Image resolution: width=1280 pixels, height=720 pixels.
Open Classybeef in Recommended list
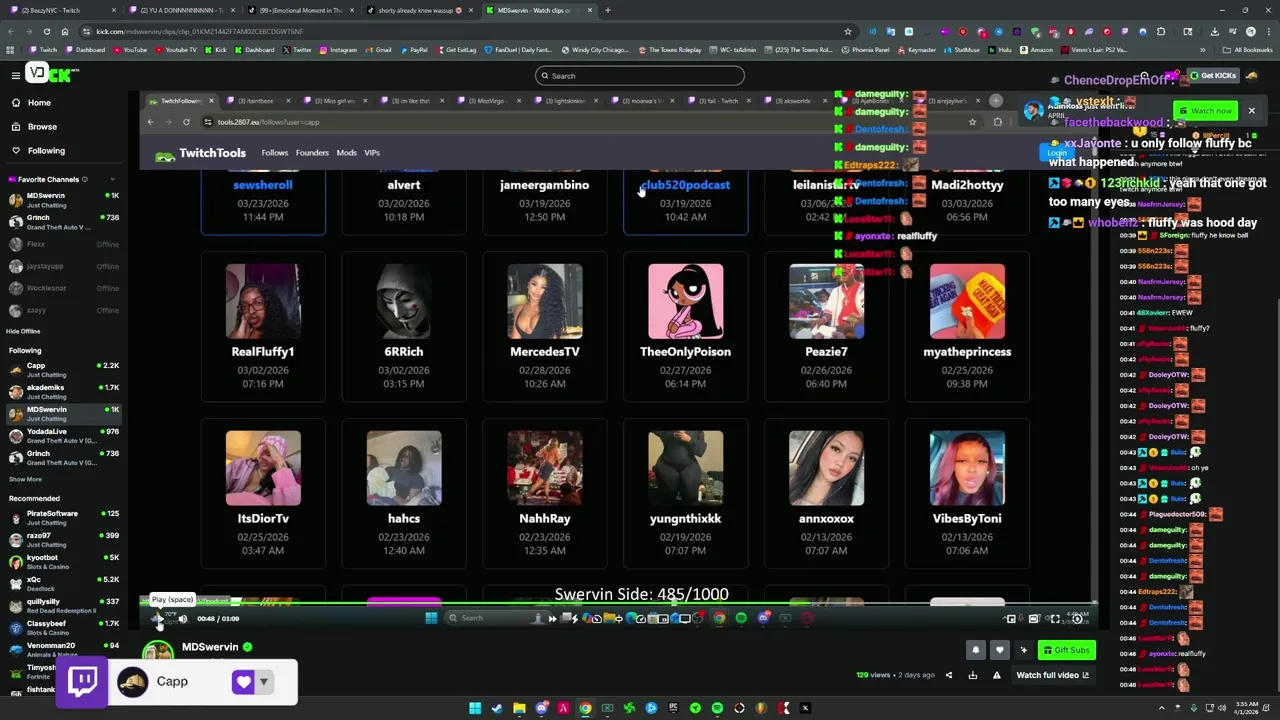(x=62, y=628)
